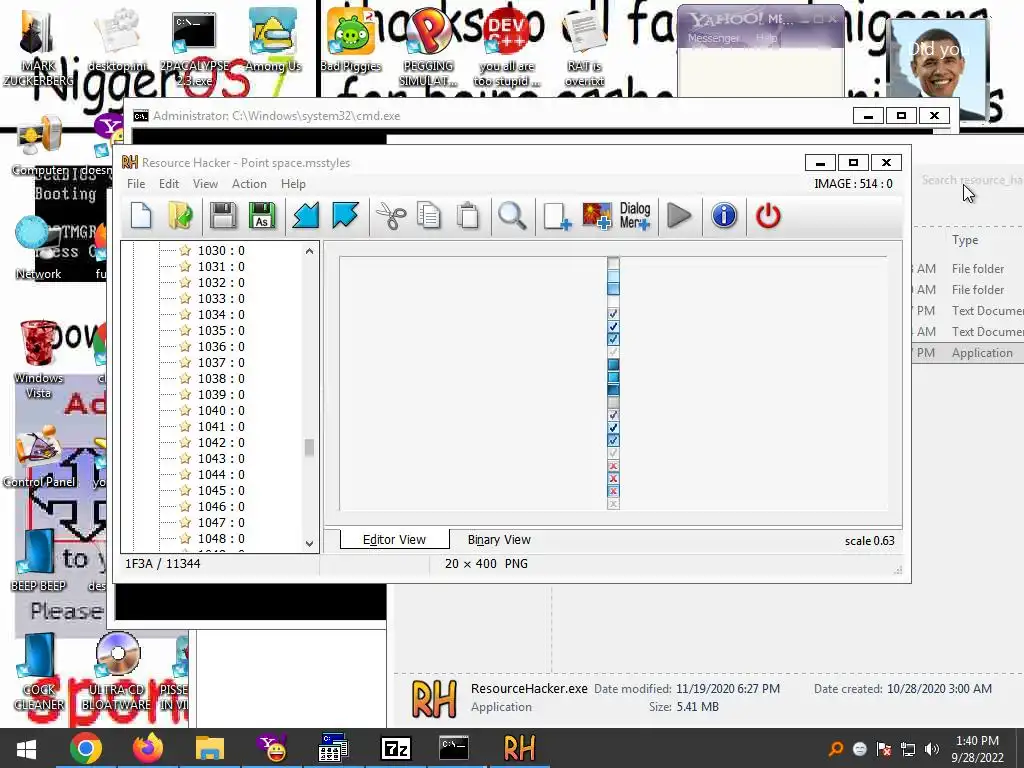Open the File menu in Resource Hacker
Viewport: 1024px width, 768px height.
(x=136, y=184)
